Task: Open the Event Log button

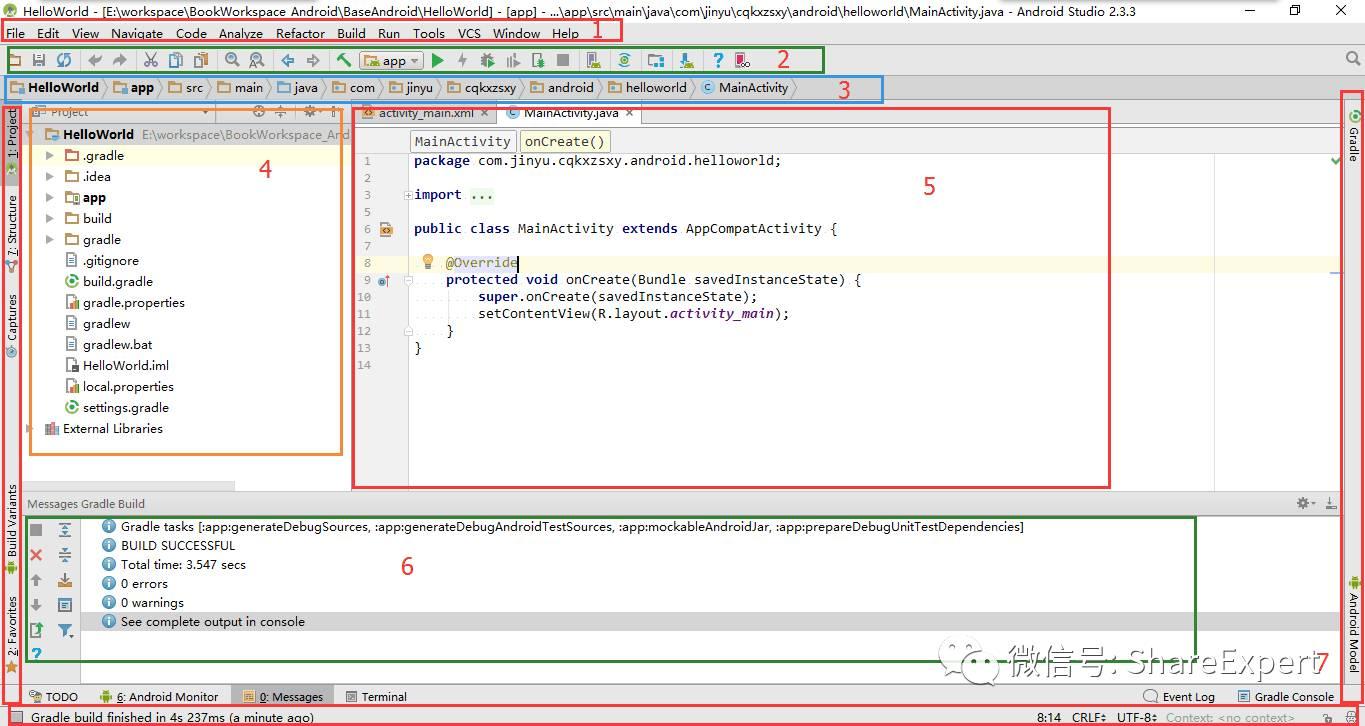Action: (x=1180, y=697)
